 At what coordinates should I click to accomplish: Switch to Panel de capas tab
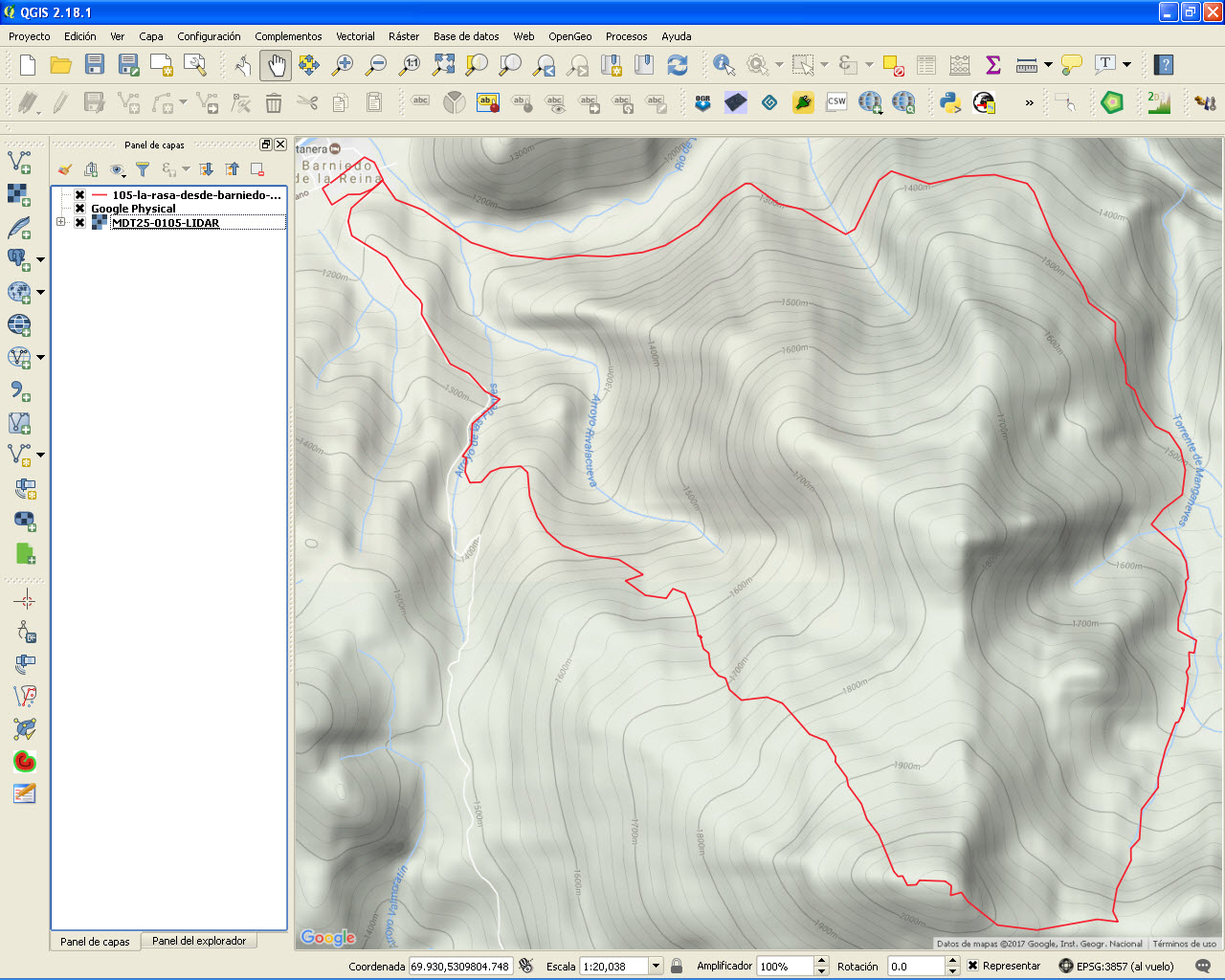[95, 942]
